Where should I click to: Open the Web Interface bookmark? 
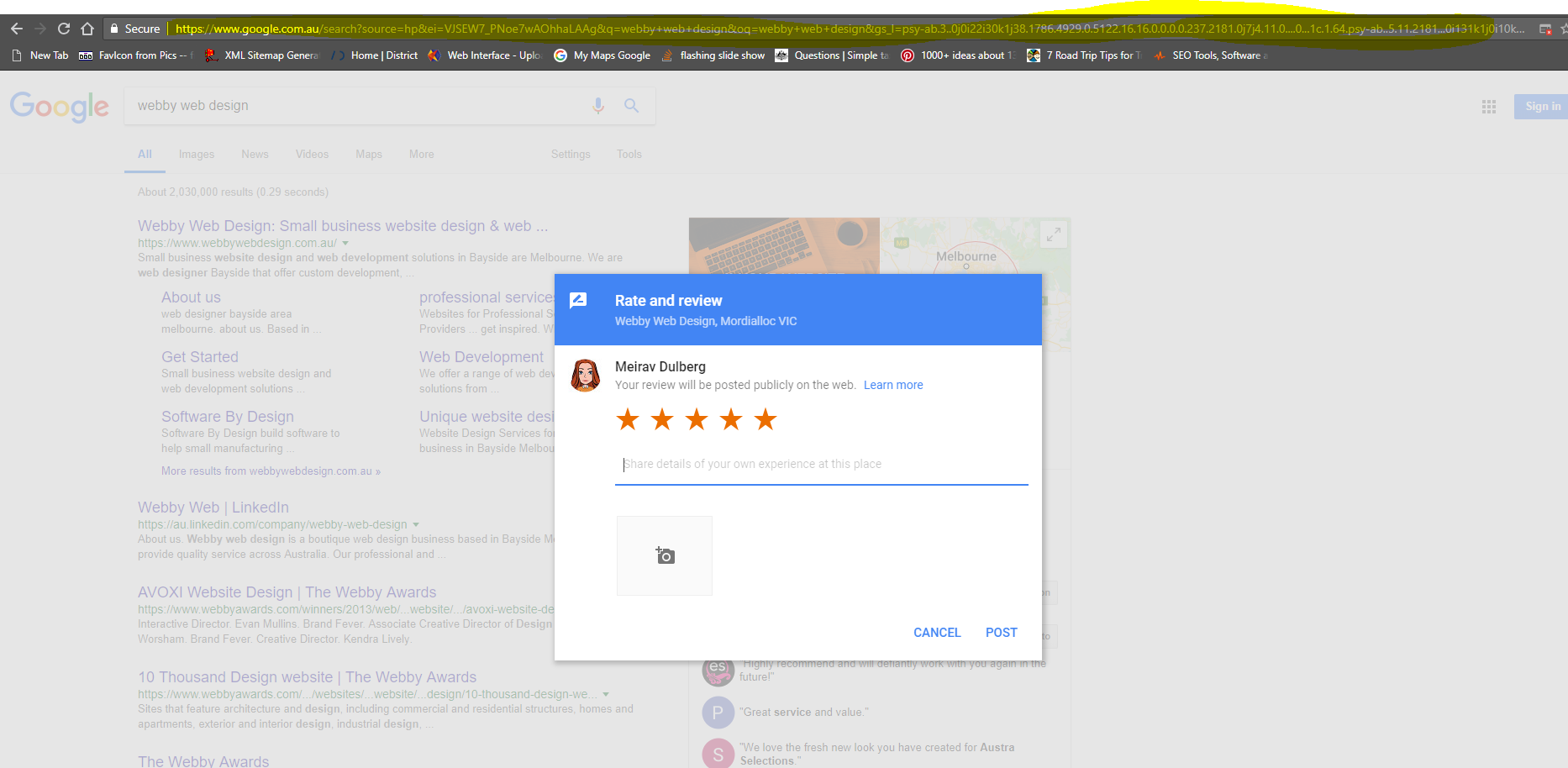pyautogui.click(x=484, y=55)
